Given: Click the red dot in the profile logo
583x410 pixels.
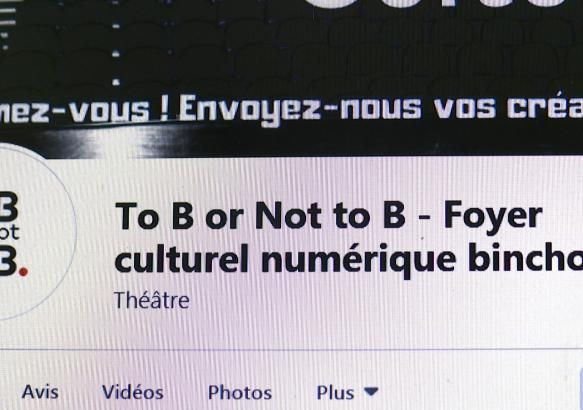Looking at the screenshot, I should 23,272.
